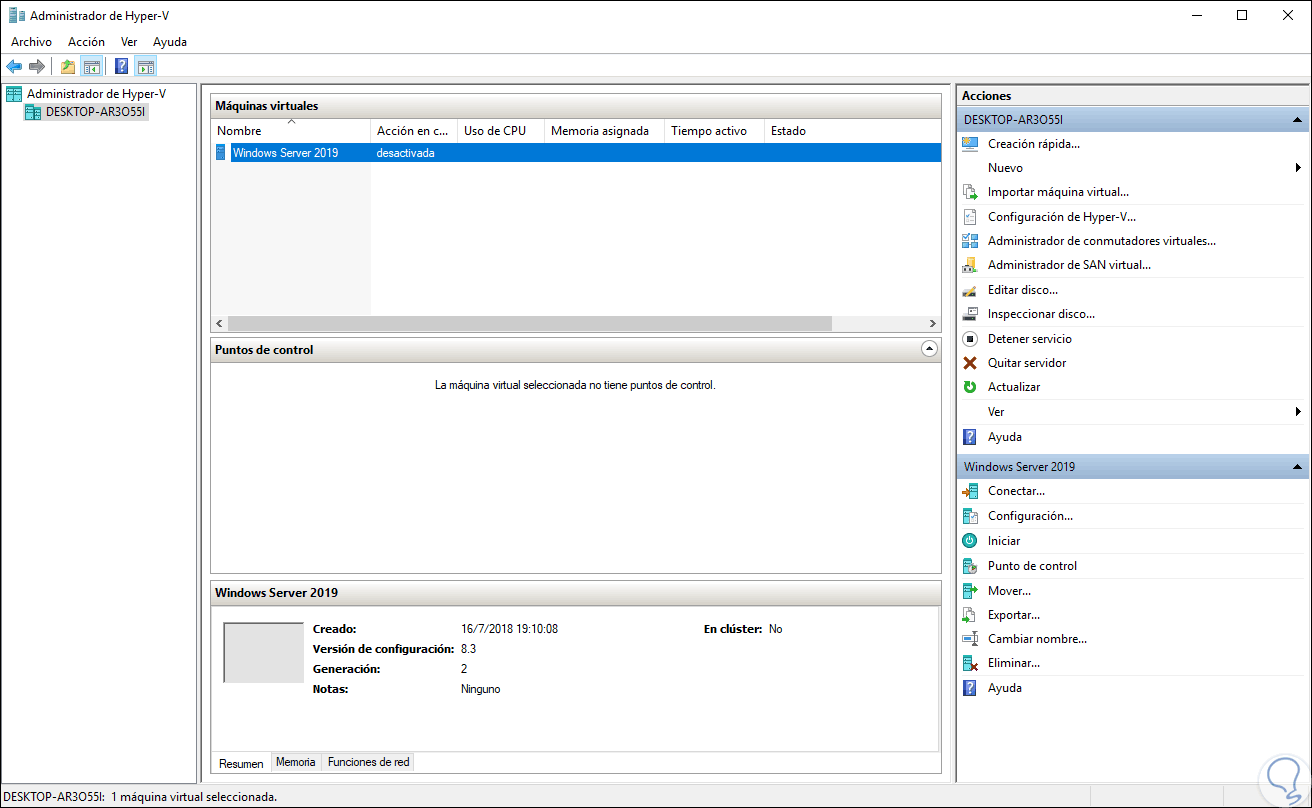Click the Forward arrow in the toolbar
The image size is (1312, 808).
pos(37,67)
